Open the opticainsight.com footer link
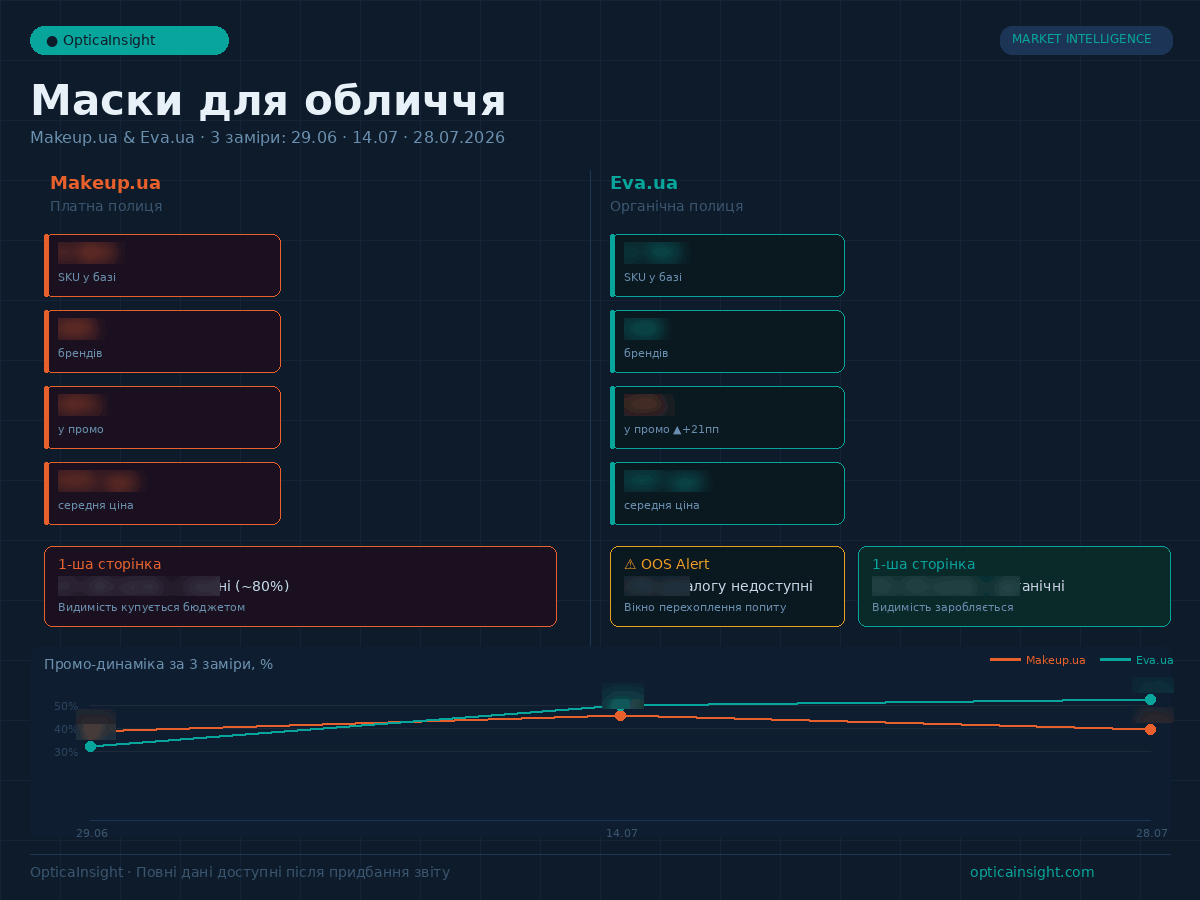The height and width of the screenshot is (900, 1200). click(x=1032, y=872)
